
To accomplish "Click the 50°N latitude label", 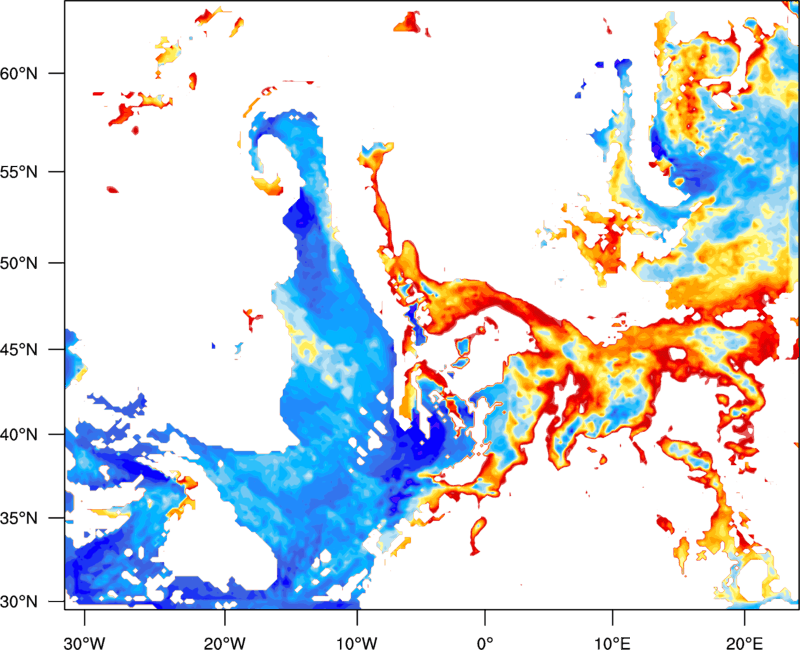I will (x=19, y=263).
